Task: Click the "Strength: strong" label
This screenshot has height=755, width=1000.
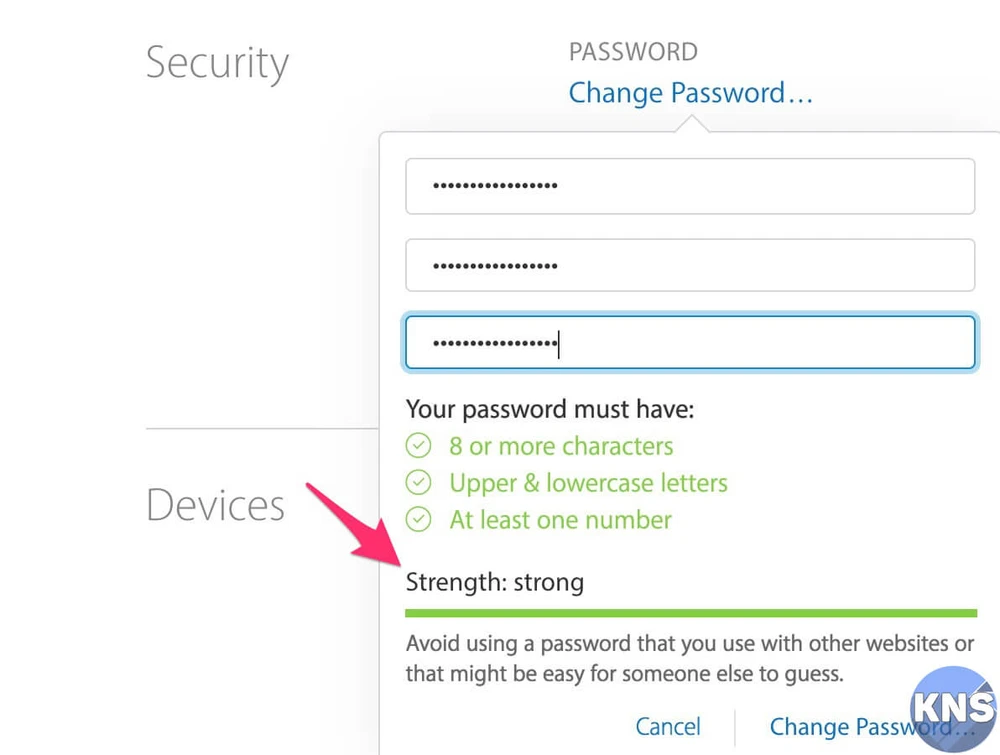Action: [x=495, y=582]
